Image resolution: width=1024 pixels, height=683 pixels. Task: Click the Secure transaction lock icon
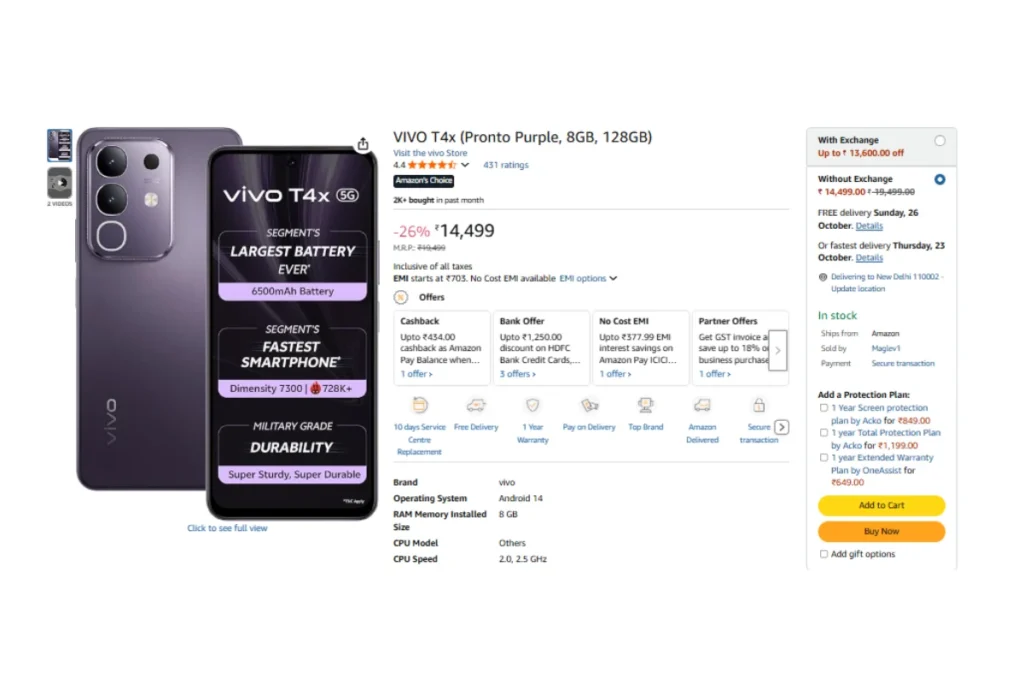(x=758, y=405)
